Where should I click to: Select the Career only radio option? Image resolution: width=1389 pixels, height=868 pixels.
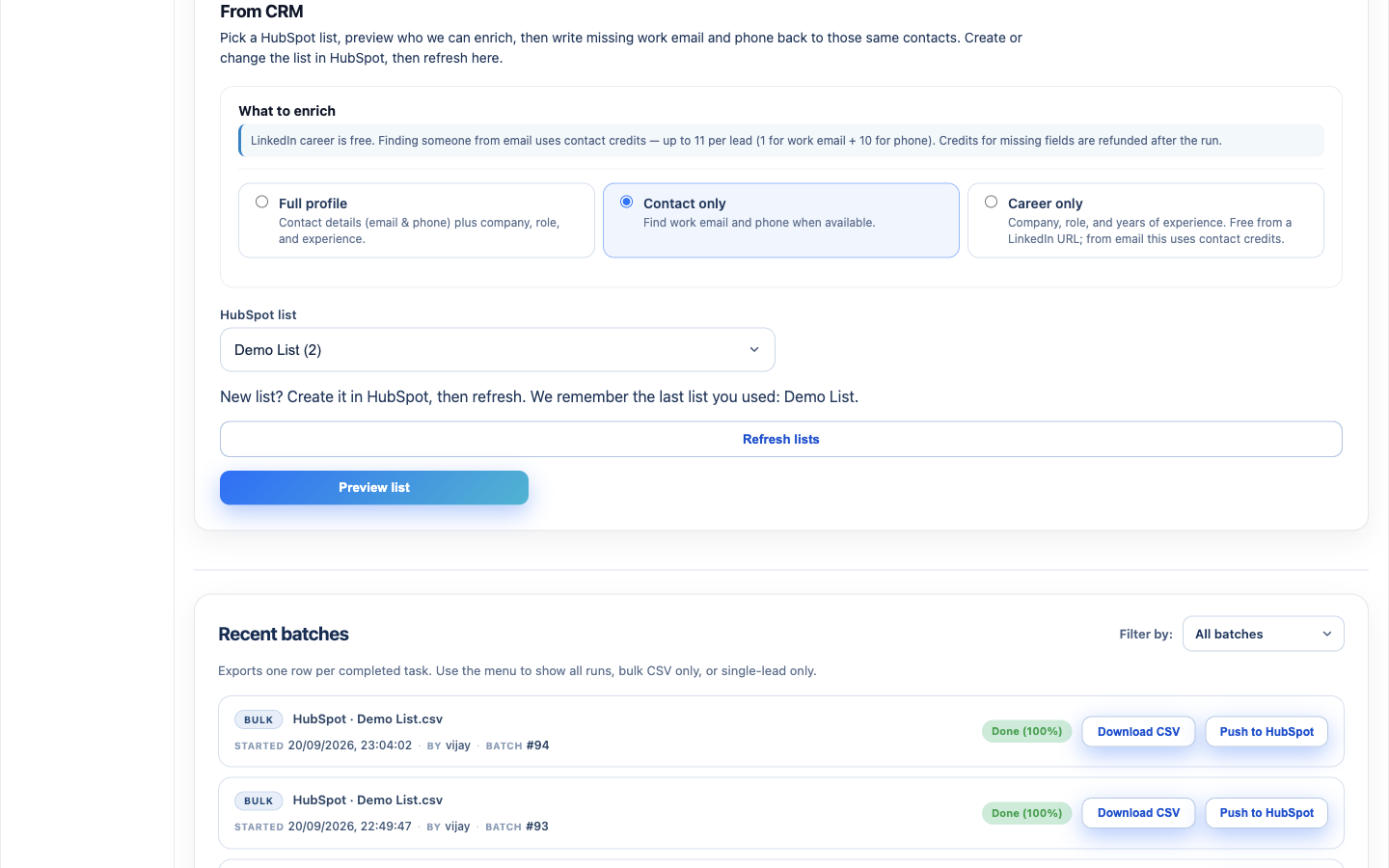click(991, 203)
